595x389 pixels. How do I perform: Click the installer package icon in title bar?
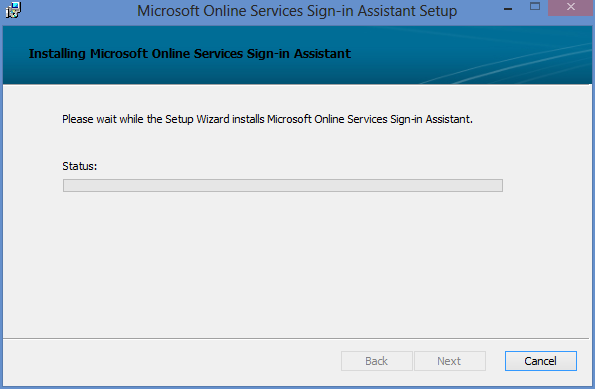13,10
